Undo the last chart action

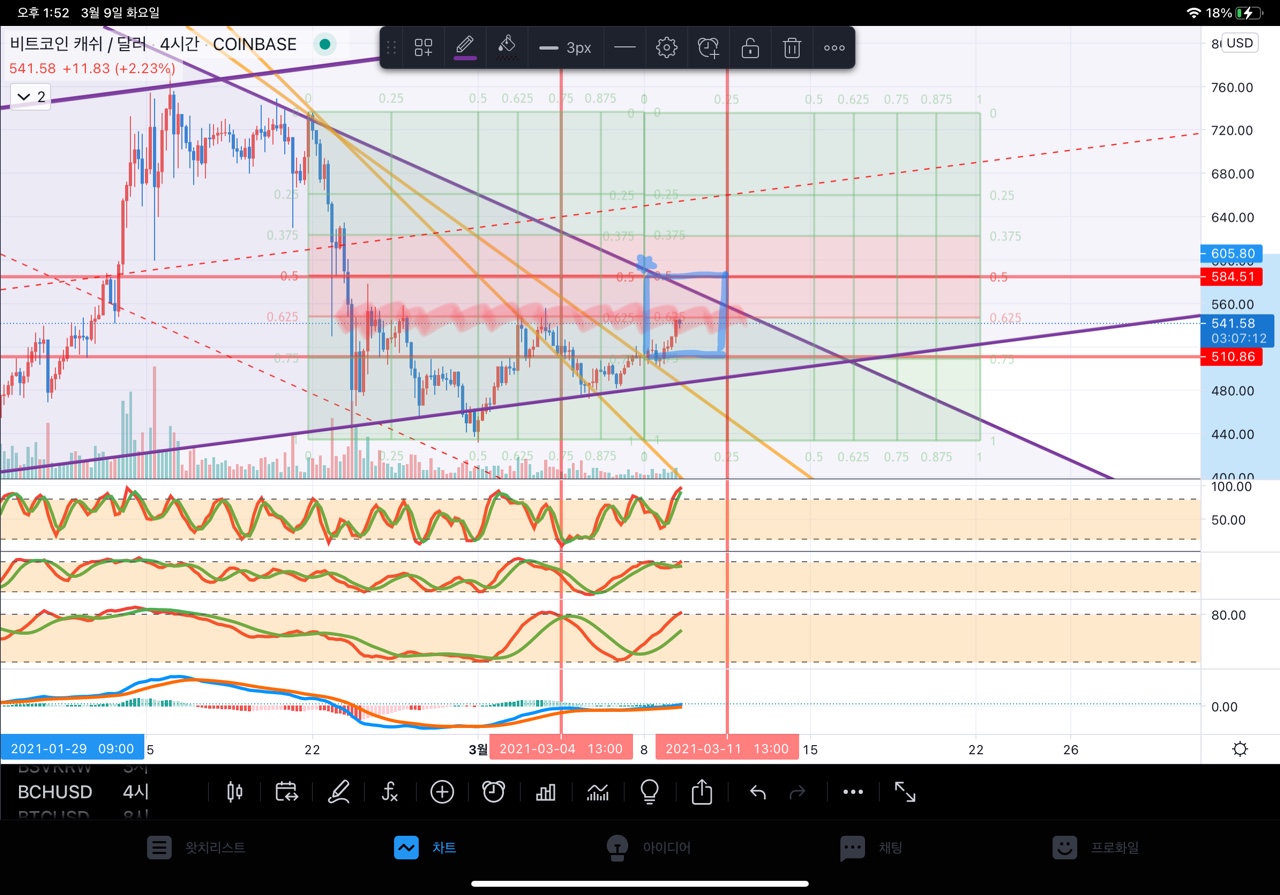[x=758, y=792]
